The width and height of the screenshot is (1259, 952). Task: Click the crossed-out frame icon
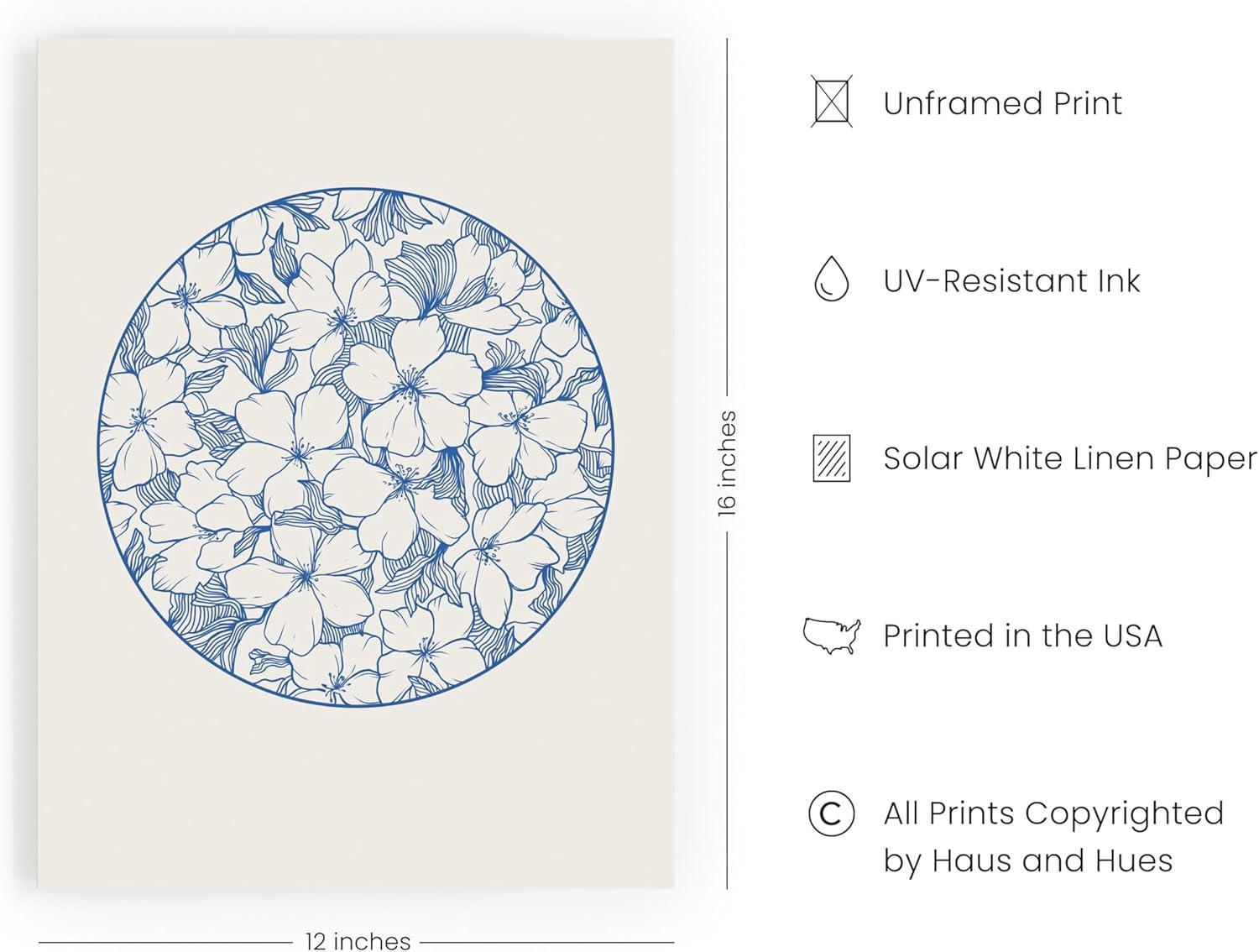click(x=831, y=102)
